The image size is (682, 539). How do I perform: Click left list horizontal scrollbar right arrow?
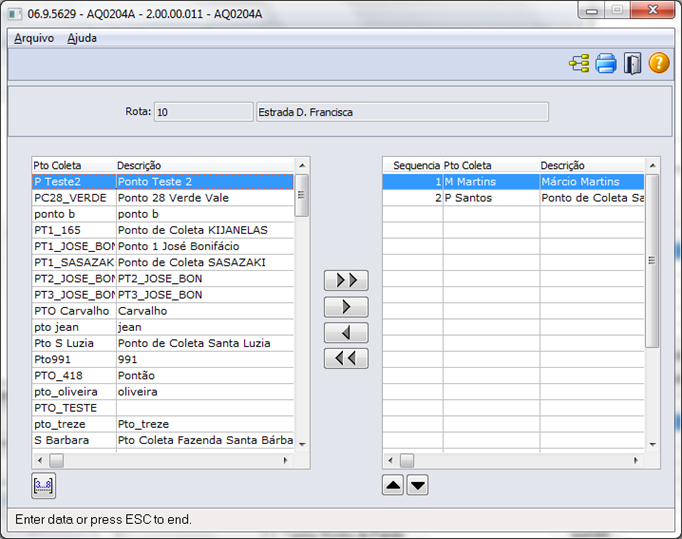(285, 460)
